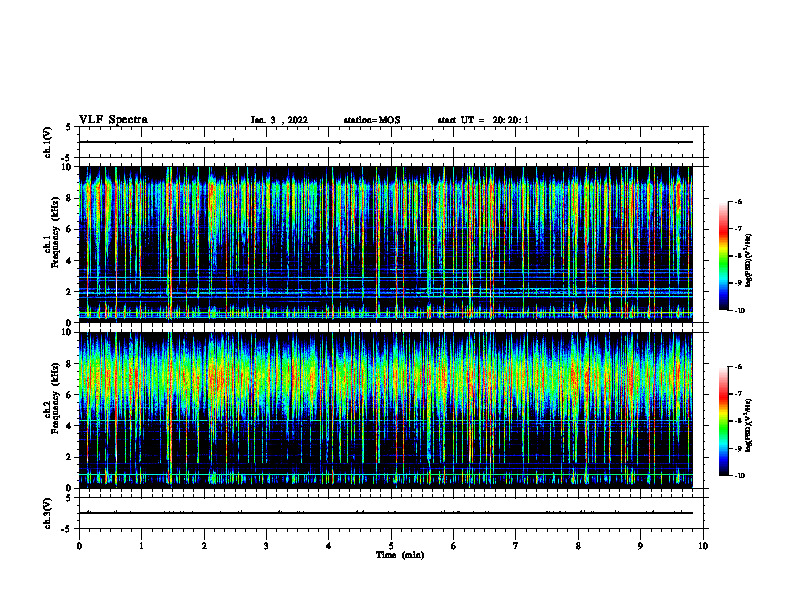
Task: Click the time axis tick label "10"
Action: pyautogui.click(x=703, y=546)
